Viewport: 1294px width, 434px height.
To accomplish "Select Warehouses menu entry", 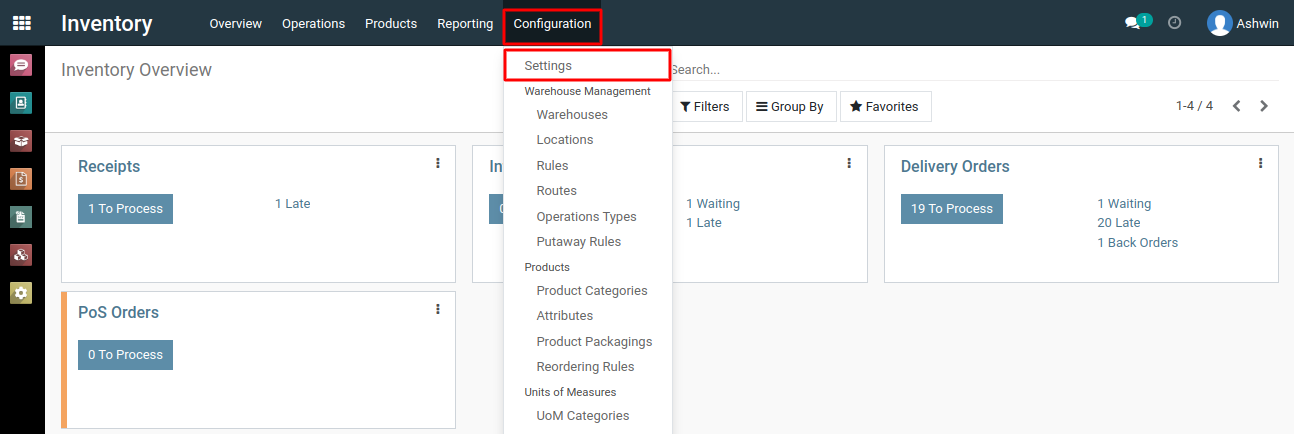I will [572, 115].
